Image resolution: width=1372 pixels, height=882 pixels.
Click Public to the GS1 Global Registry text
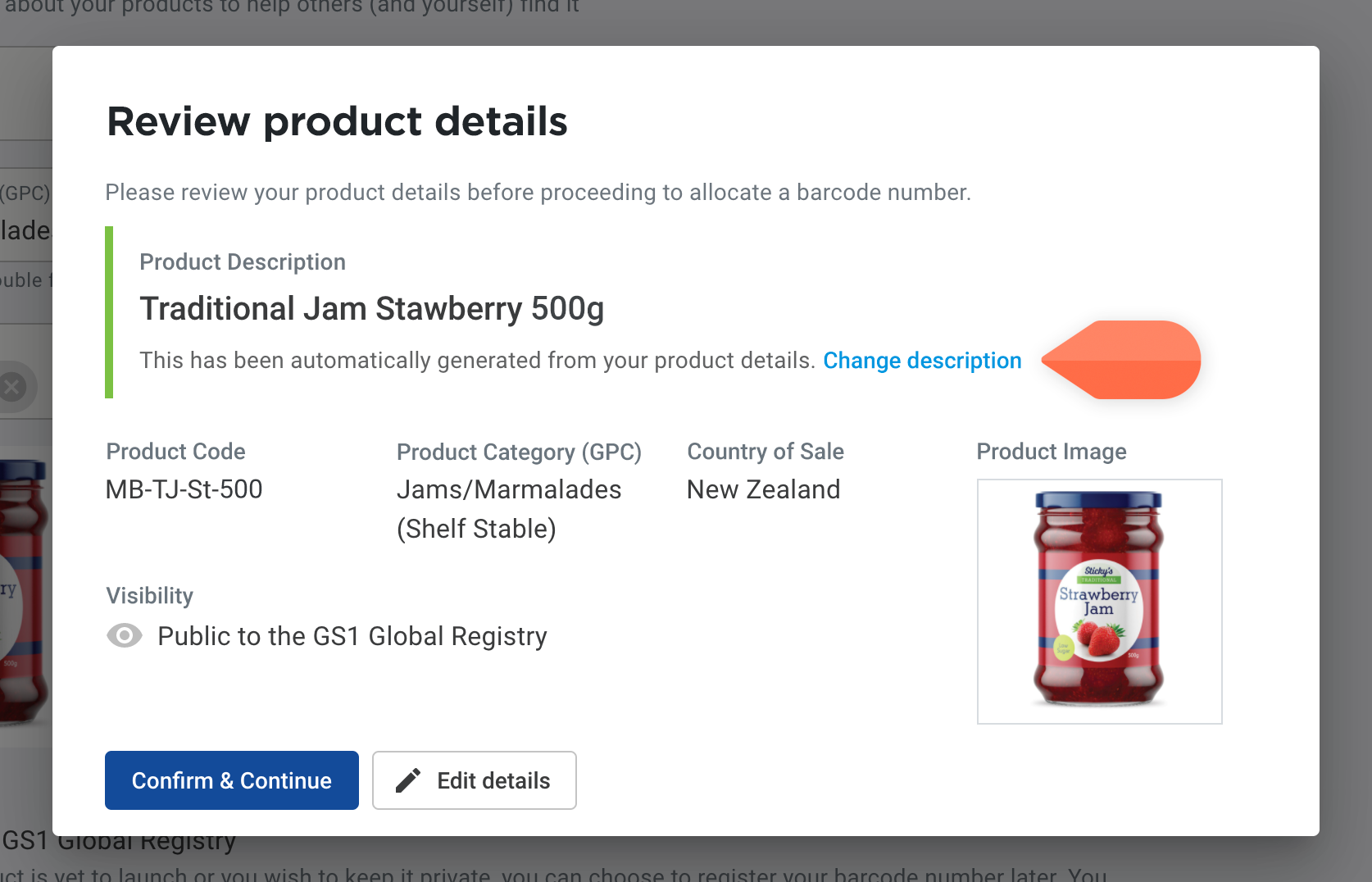(x=352, y=636)
